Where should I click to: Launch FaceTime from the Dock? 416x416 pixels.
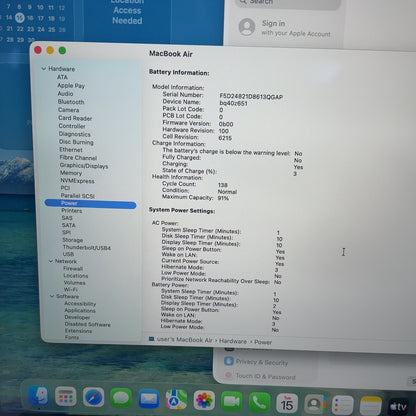coord(232,401)
